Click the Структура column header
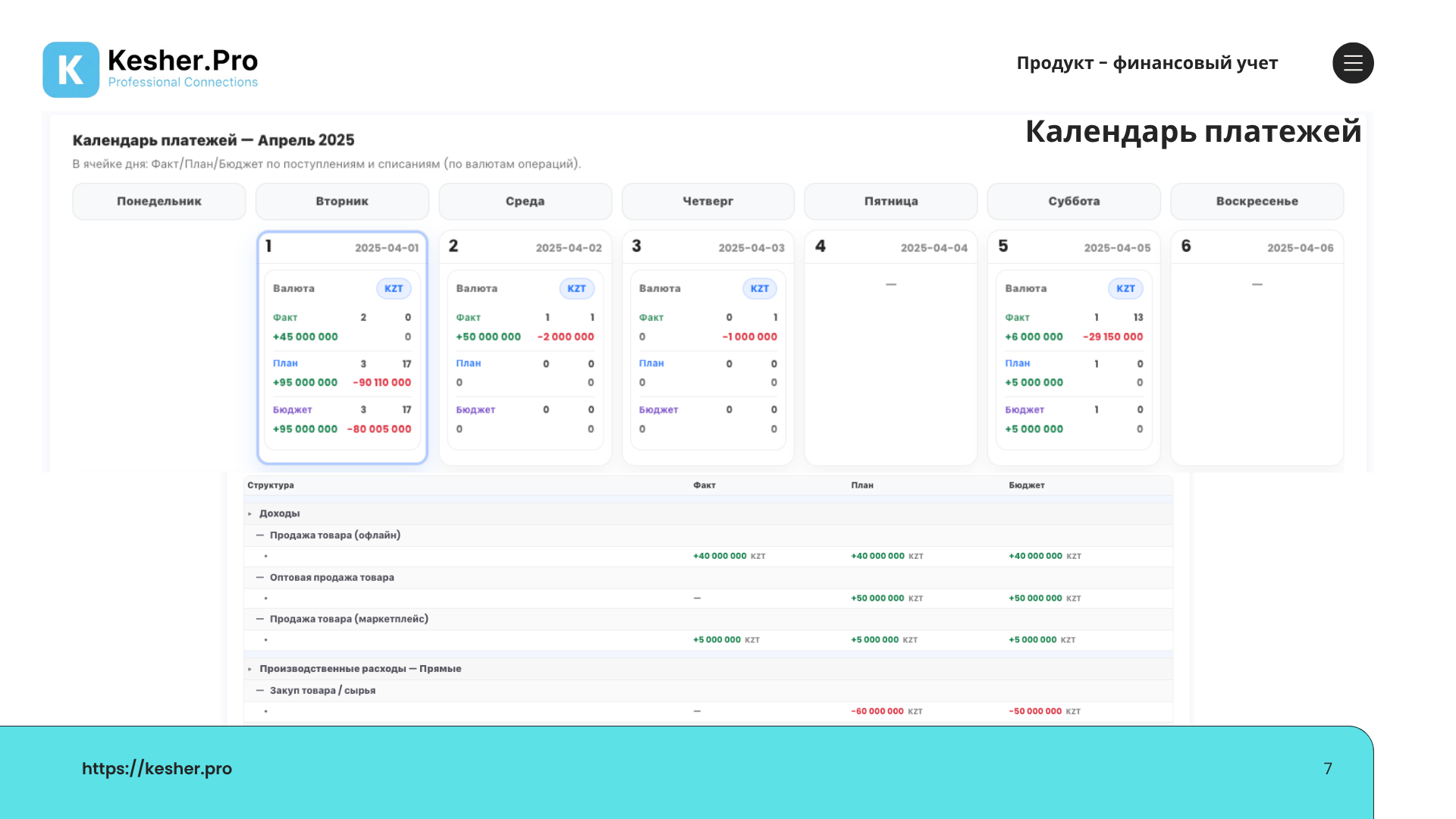The height and width of the screenshot is (819, 1456). [x=271, y=485]
